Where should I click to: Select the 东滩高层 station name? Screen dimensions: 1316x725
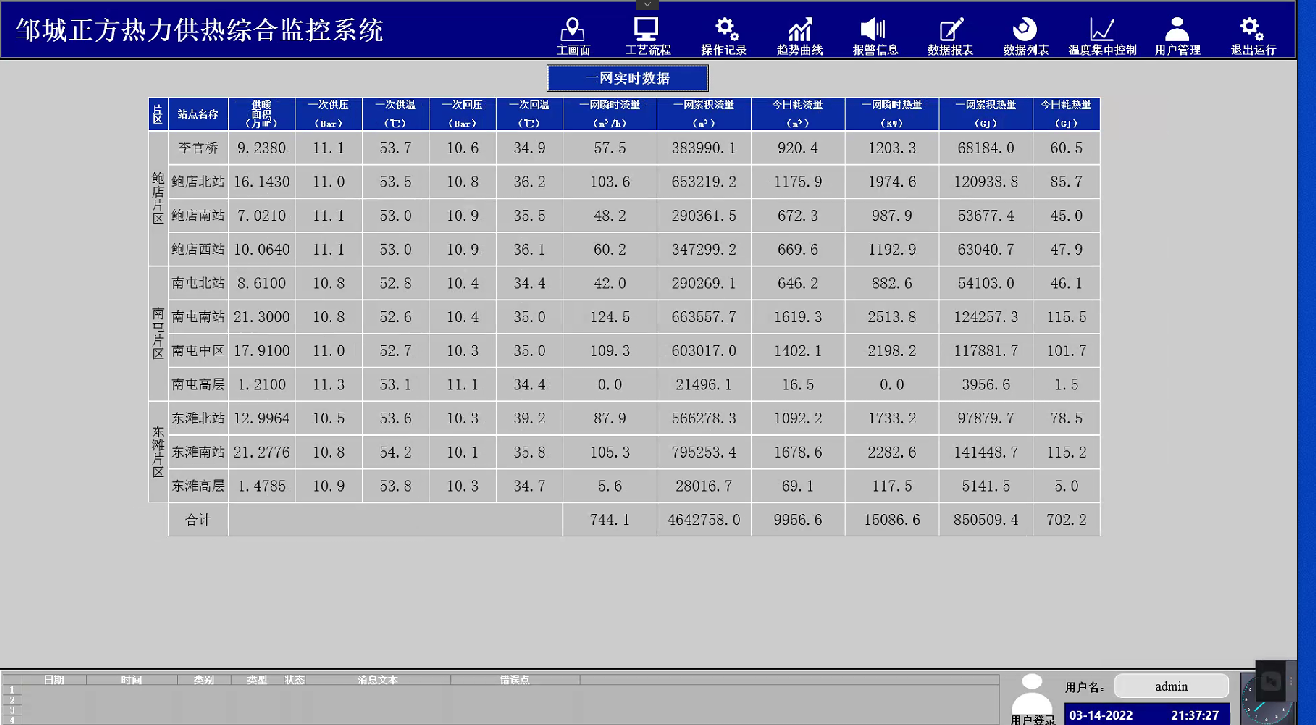(x=198, y=487)
